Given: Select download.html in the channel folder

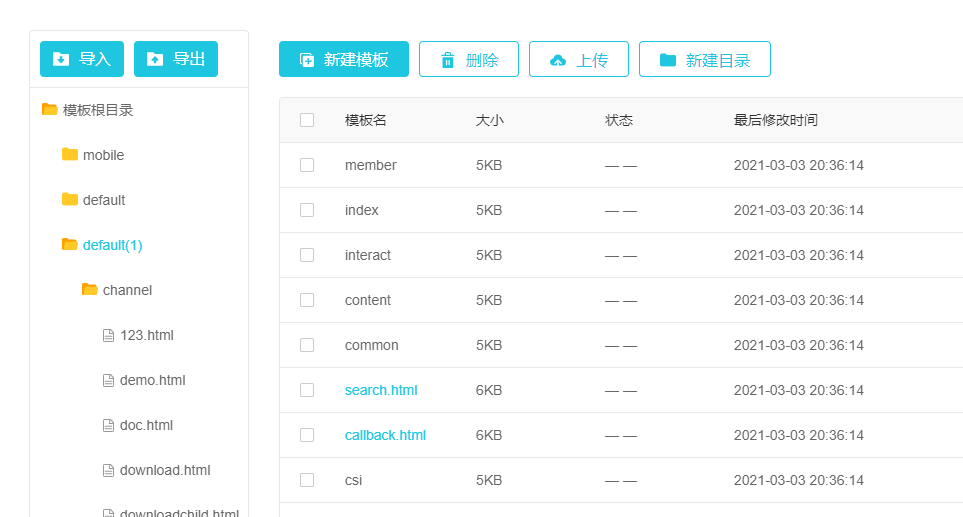Looking at the screenshot, I should click(164, 470).
